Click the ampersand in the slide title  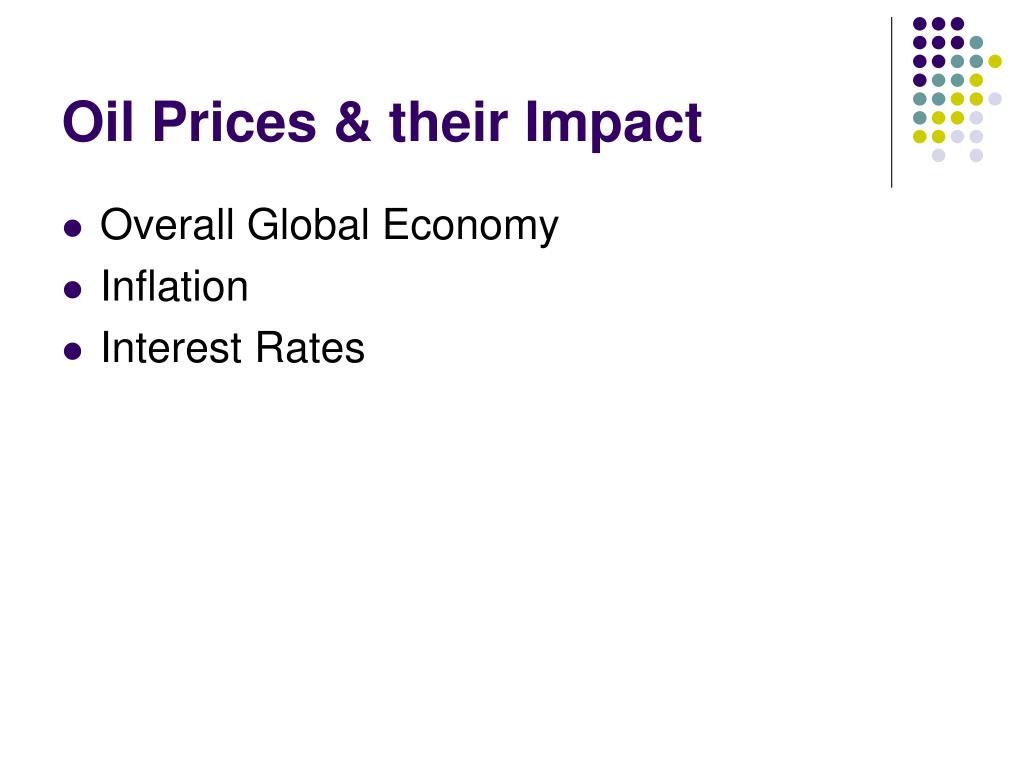[353, 121]
